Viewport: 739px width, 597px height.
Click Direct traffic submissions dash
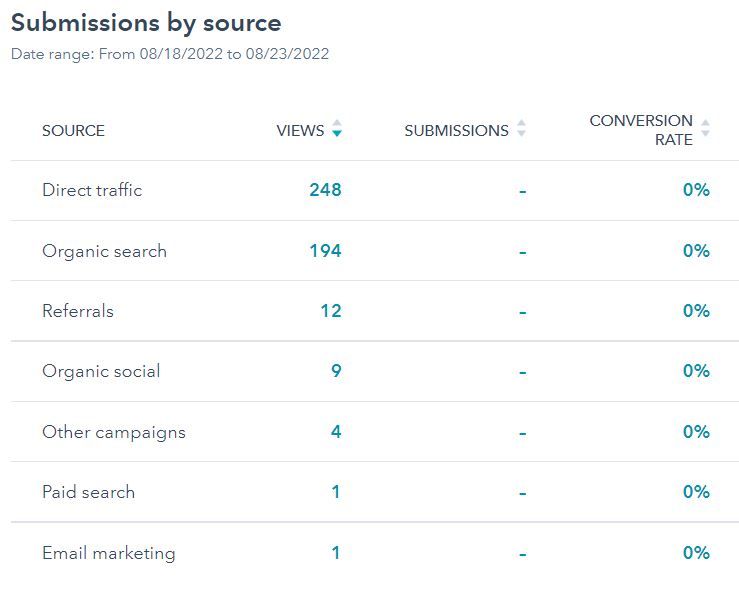(x=523, y=192)
